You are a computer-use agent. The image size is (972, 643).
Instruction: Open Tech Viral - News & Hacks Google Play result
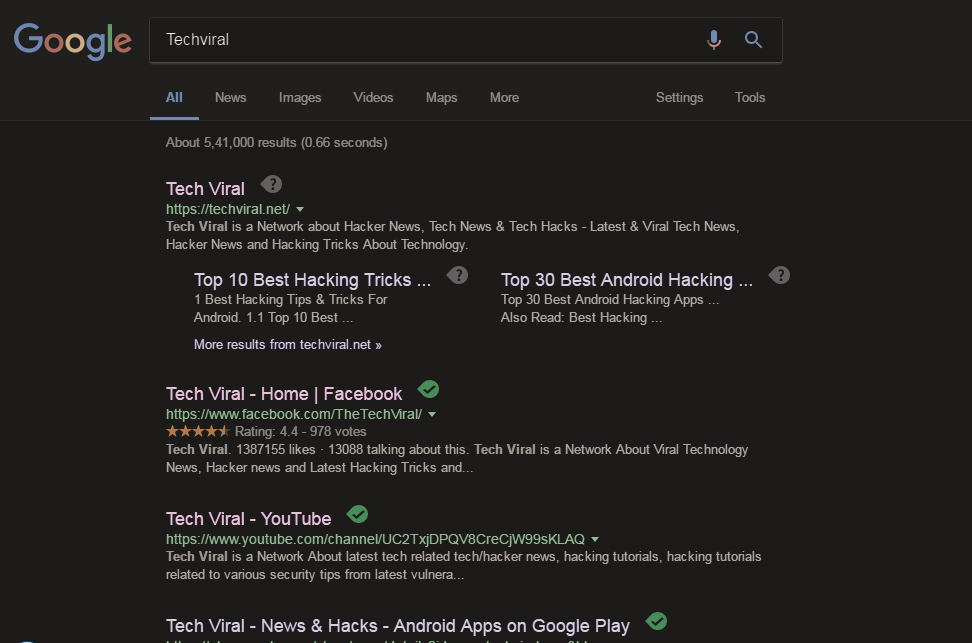pyautogui.click(x=398, y=626)
